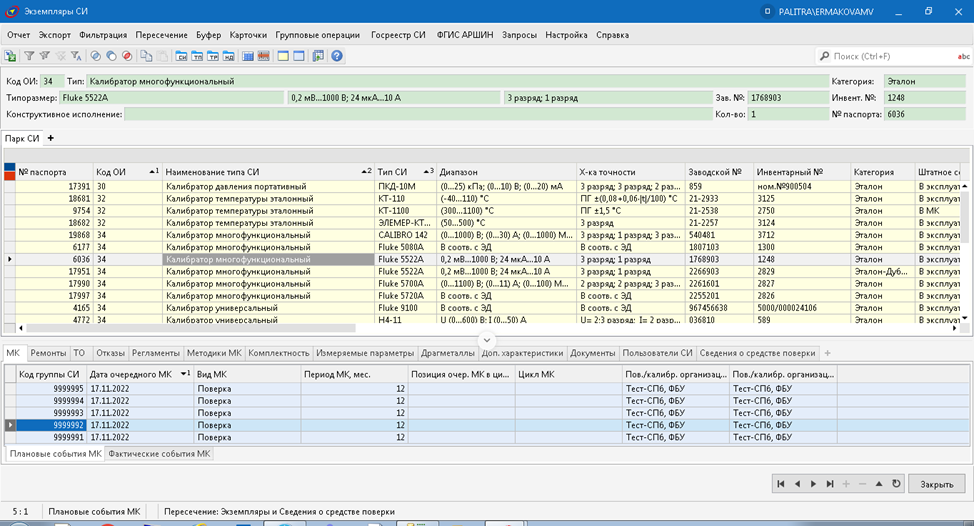Viewport: 974px width, 526px height.
Task: Go to previous record arrow
Action: [x=797, y=484]
